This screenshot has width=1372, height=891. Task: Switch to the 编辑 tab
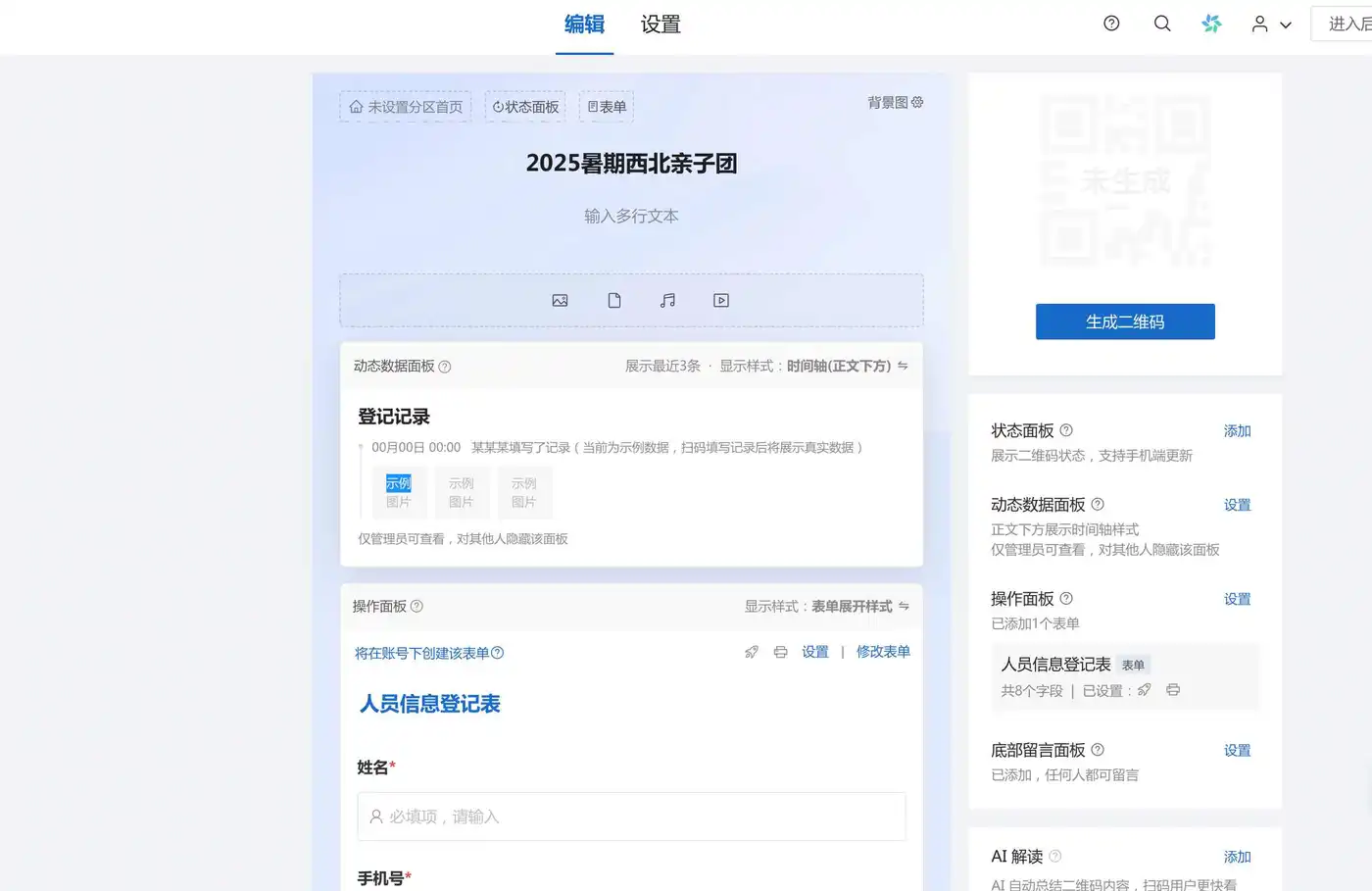(x=584, y=25)
